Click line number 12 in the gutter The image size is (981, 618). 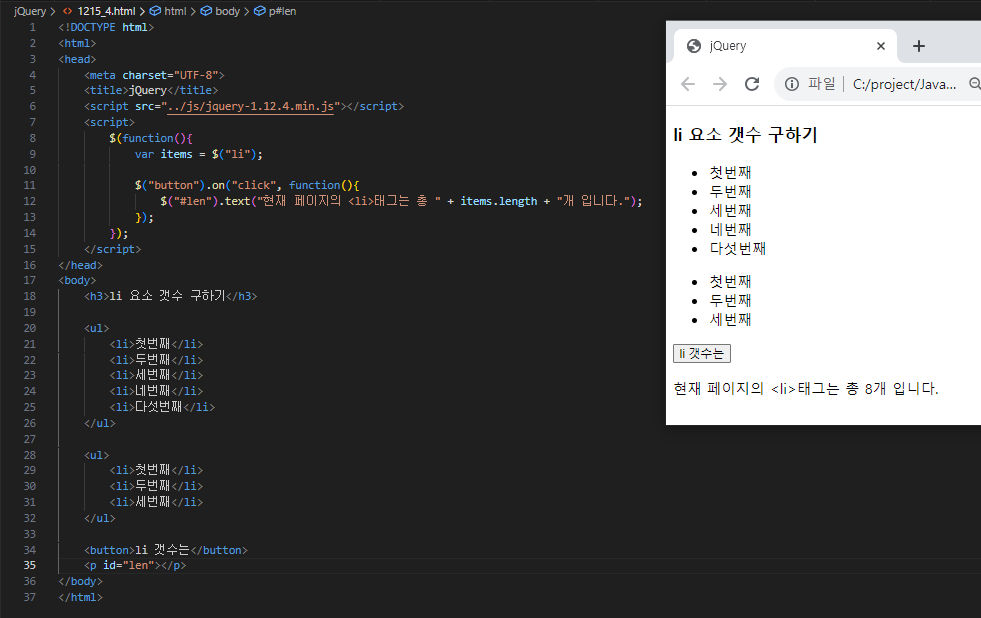[x=29, y=201]
